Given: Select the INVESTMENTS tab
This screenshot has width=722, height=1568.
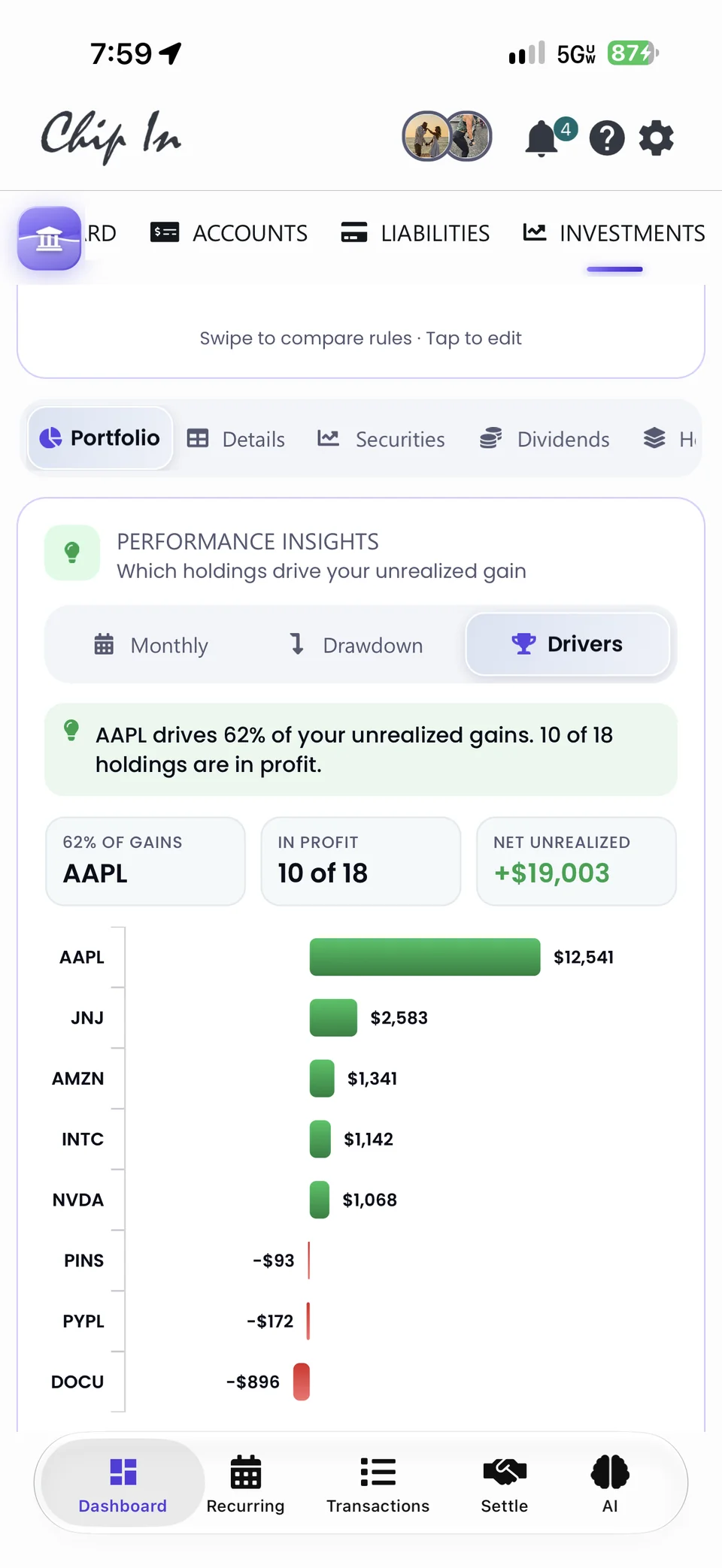Looking at the screenshot, I should (x=614, y=233).
